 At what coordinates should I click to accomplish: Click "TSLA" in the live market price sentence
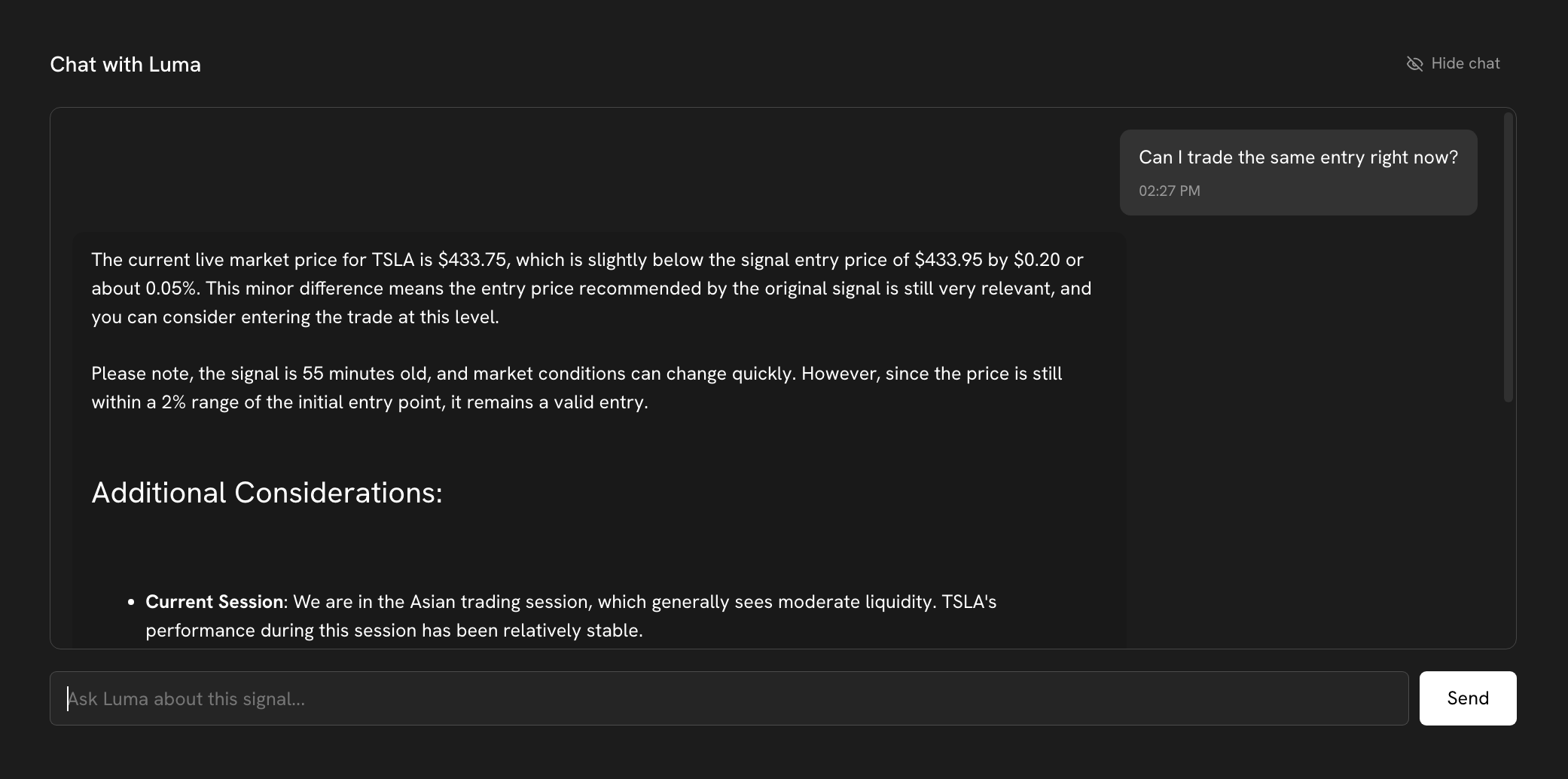pos(392,260)
